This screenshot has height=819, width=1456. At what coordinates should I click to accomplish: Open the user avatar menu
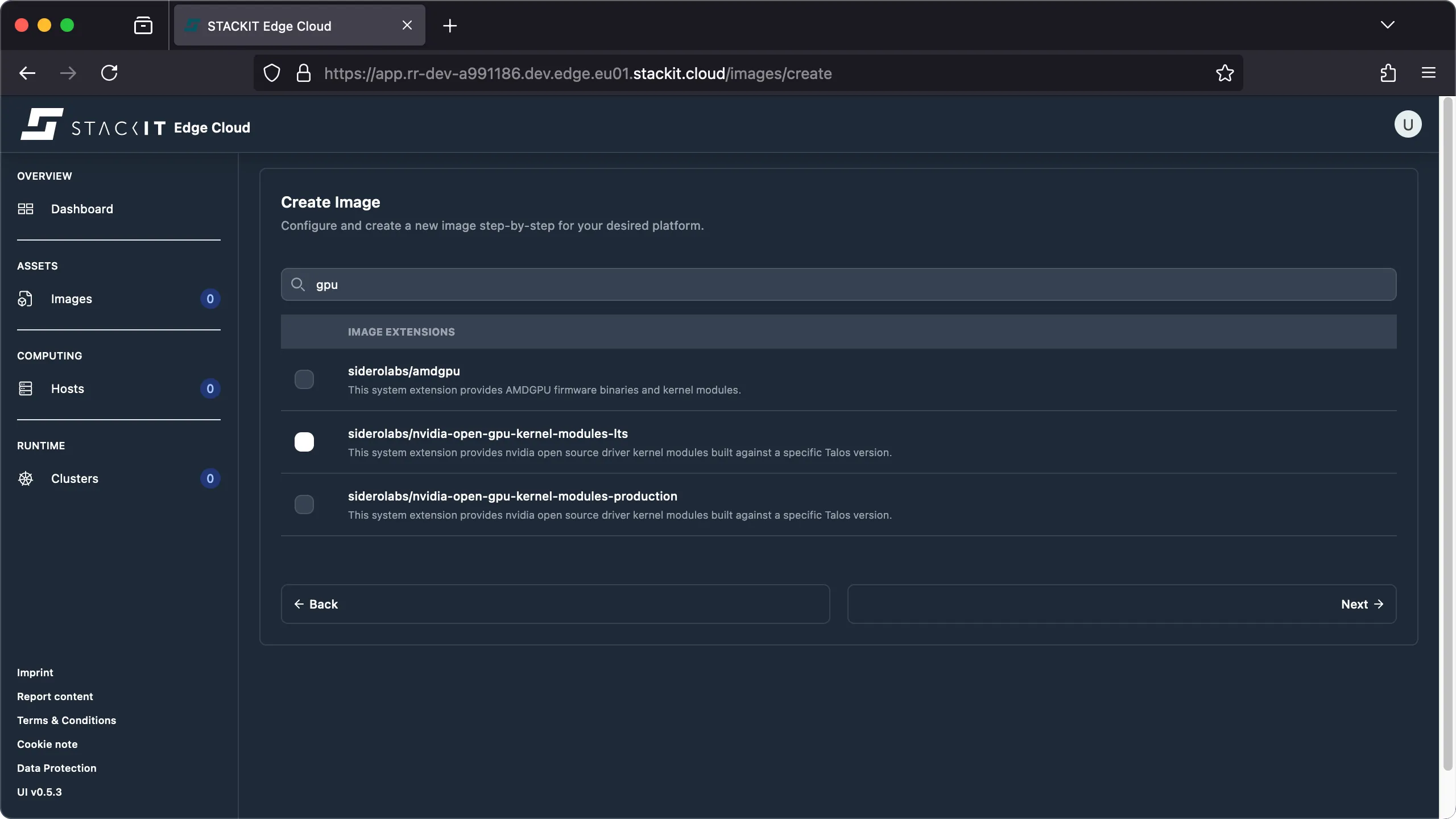point(1407,124)
